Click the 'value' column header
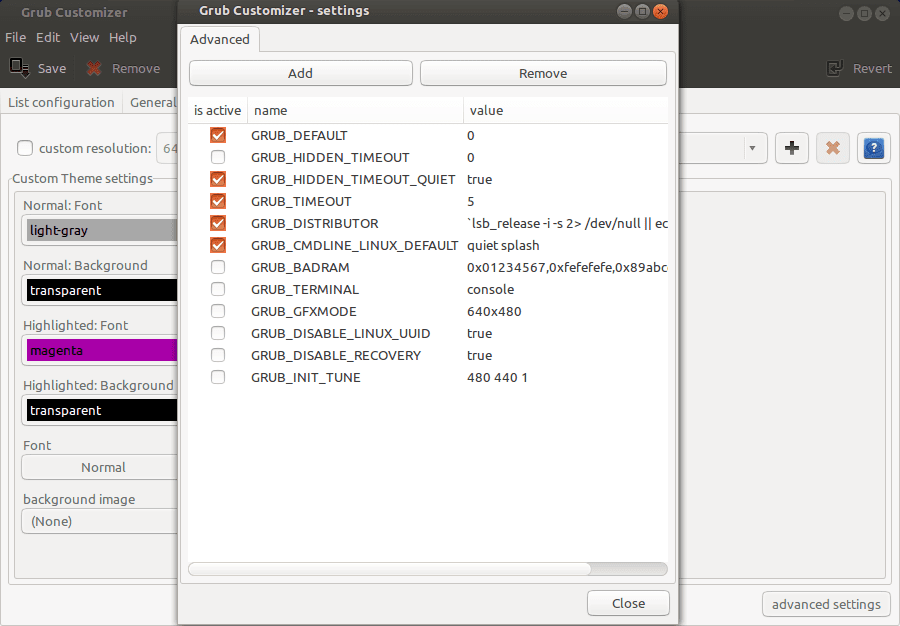Viewport: 900px width, 626px height. click(565, 110)
